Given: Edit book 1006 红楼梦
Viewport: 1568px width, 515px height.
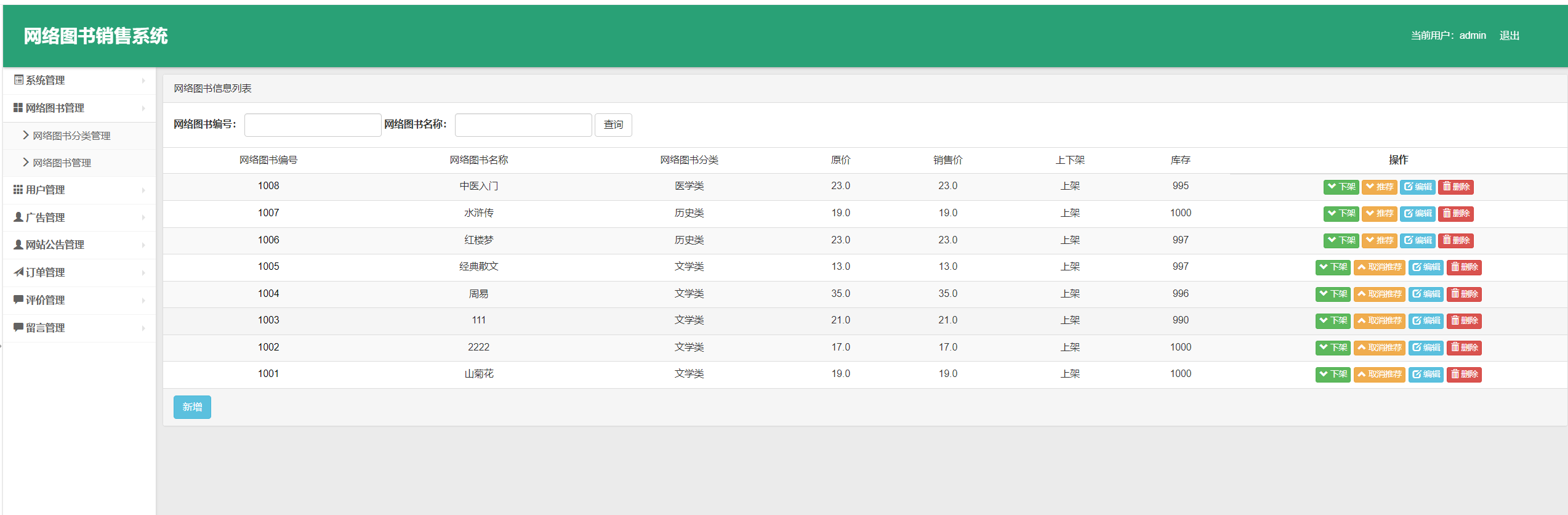Looking at the screenshot, I should 1417,240.
